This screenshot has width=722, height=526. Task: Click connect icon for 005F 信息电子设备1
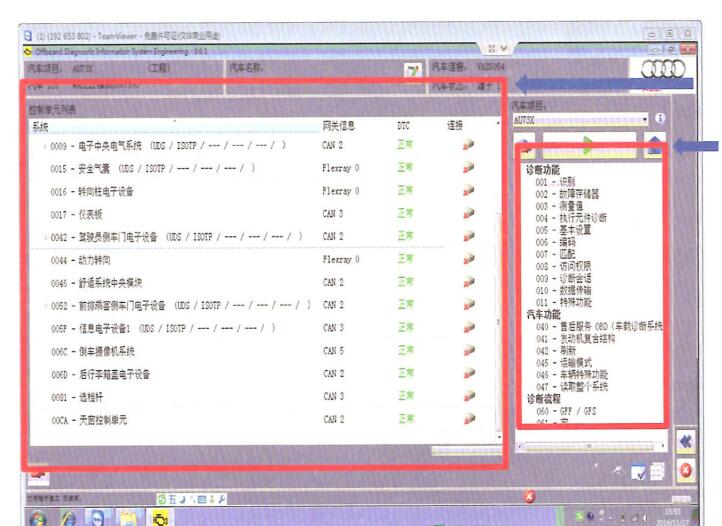[x=469, y=327]
